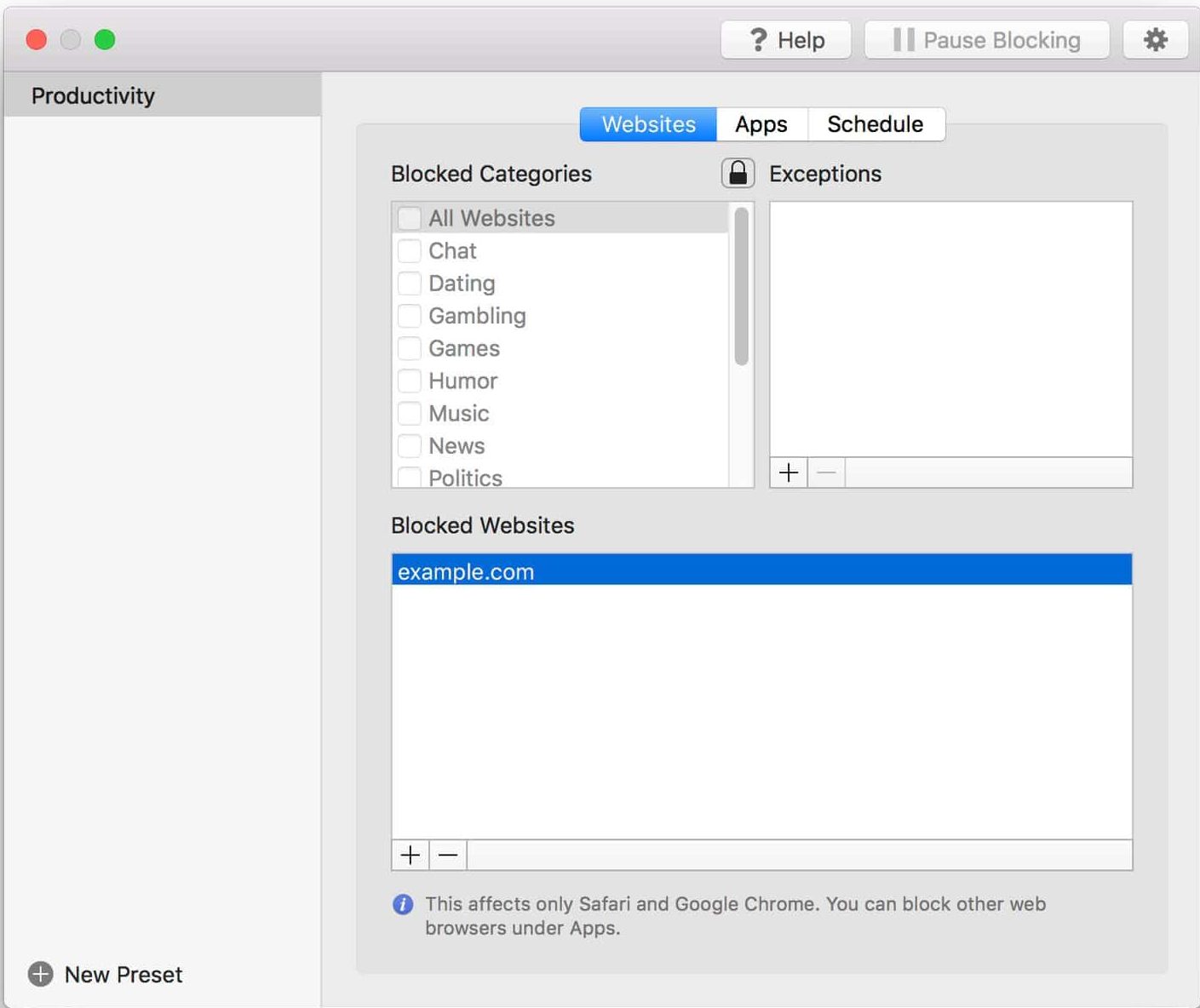Click the Blocked Categories list scrollbar
Image resolution: width=1200 pixels, height=1008 pixels.
(741, 286)
